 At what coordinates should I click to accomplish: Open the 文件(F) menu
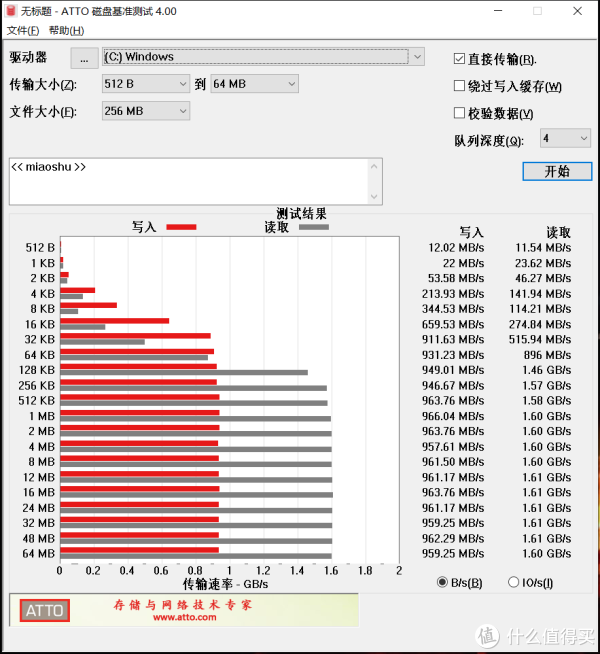[23, 30]
